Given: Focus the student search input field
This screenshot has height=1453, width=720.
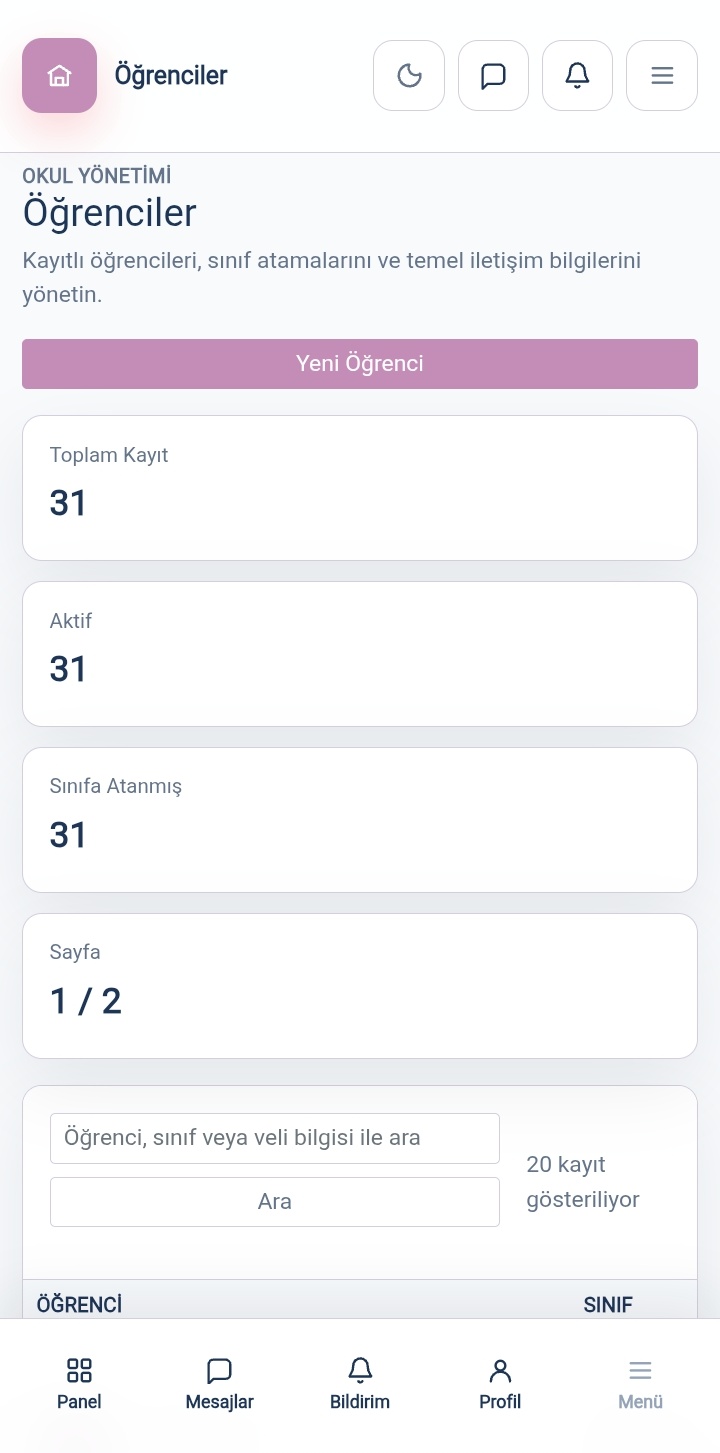Looking at the screenshot, I should click(275, 1138).
